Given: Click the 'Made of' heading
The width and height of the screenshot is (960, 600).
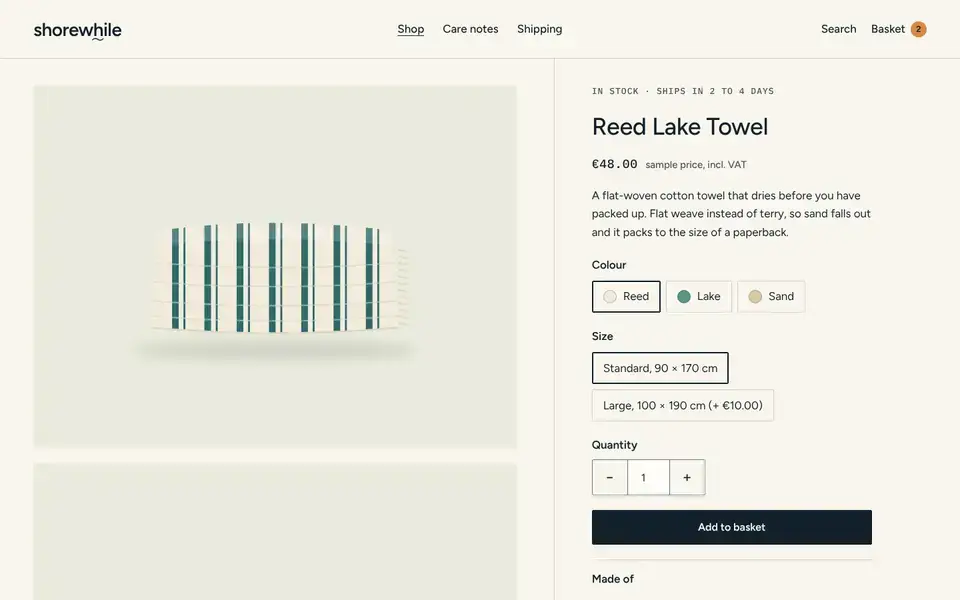Looking at the screenshot, I should click(x=612, y=579).
